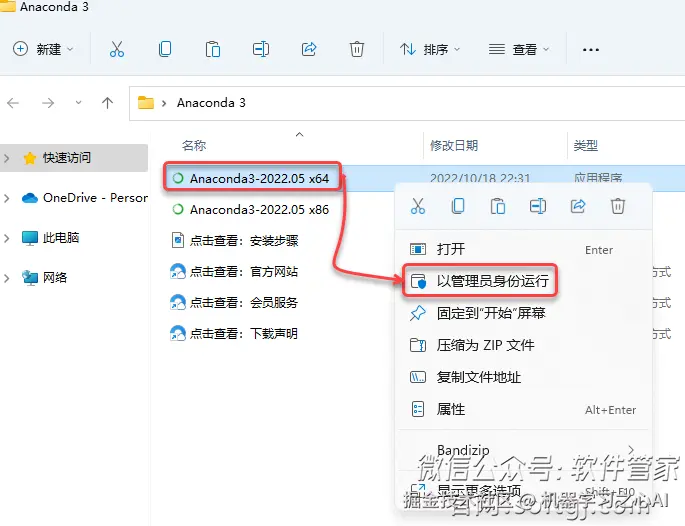Open the 排序 (Sort) dropdown

coord(430,49)
